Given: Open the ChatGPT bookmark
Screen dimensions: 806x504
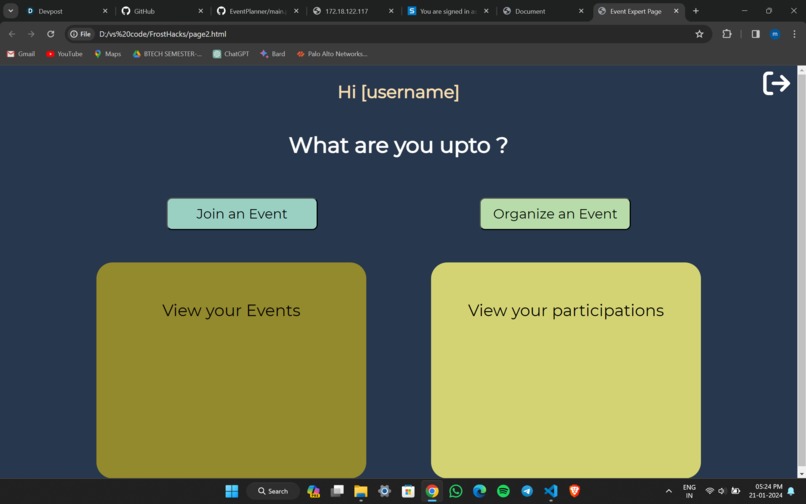Looking at the screenshot, I should (x=231, y=53).
